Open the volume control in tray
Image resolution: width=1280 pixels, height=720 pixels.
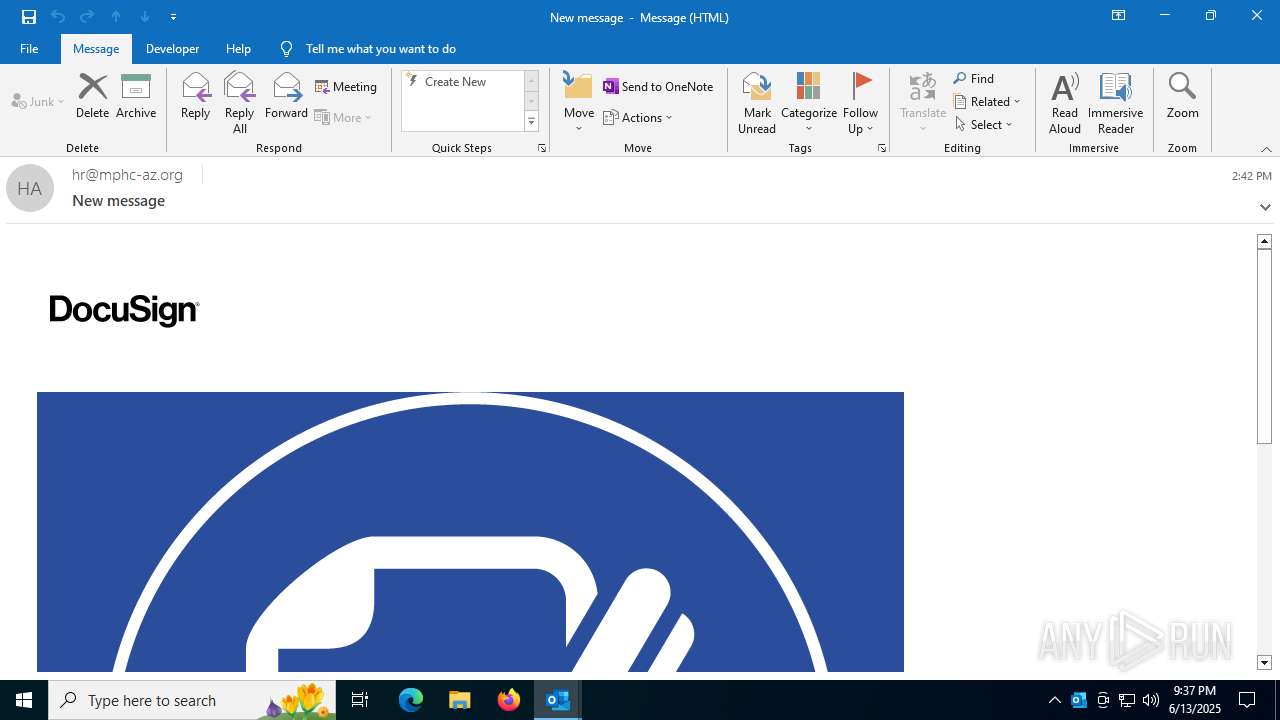coord(1151,700)
